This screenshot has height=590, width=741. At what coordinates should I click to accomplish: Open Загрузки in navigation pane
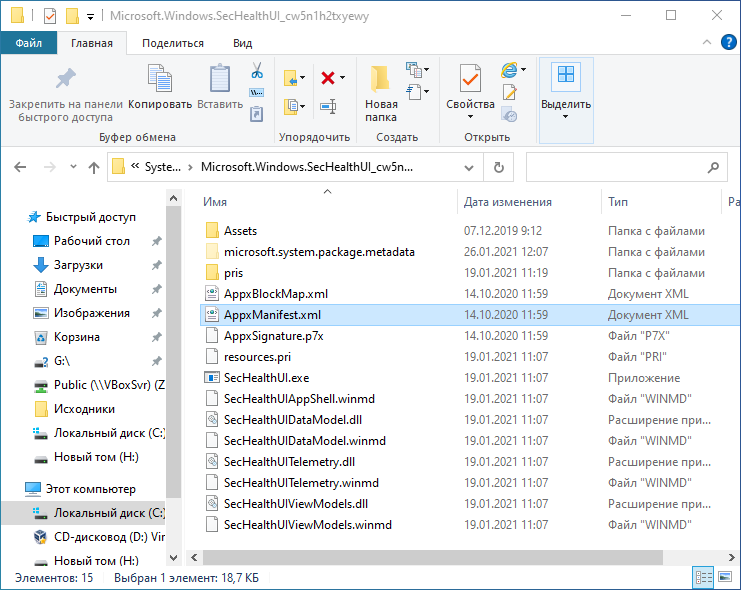tap(78, 265)
